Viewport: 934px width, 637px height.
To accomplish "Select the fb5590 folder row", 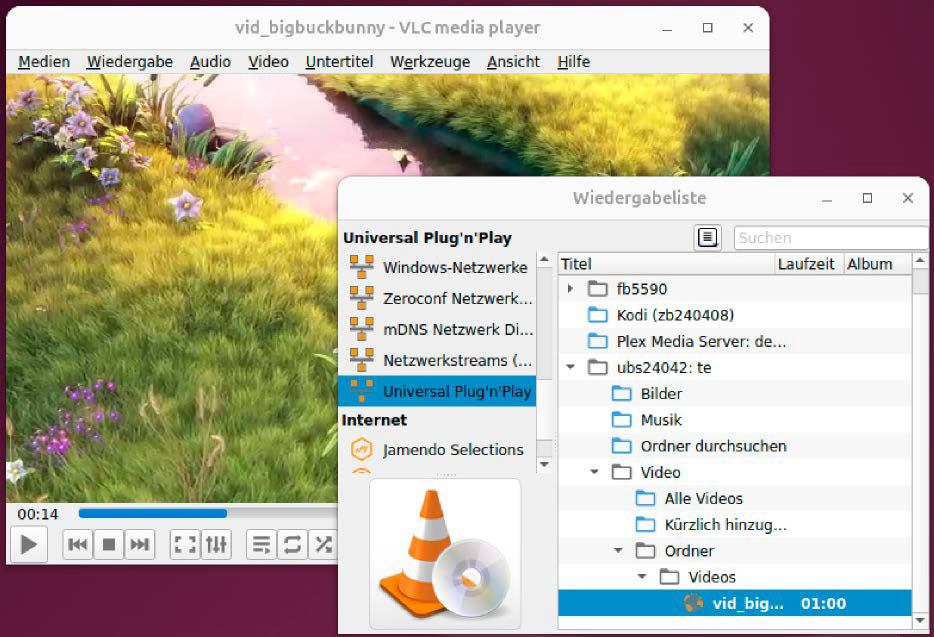I will tap(735, 289).
